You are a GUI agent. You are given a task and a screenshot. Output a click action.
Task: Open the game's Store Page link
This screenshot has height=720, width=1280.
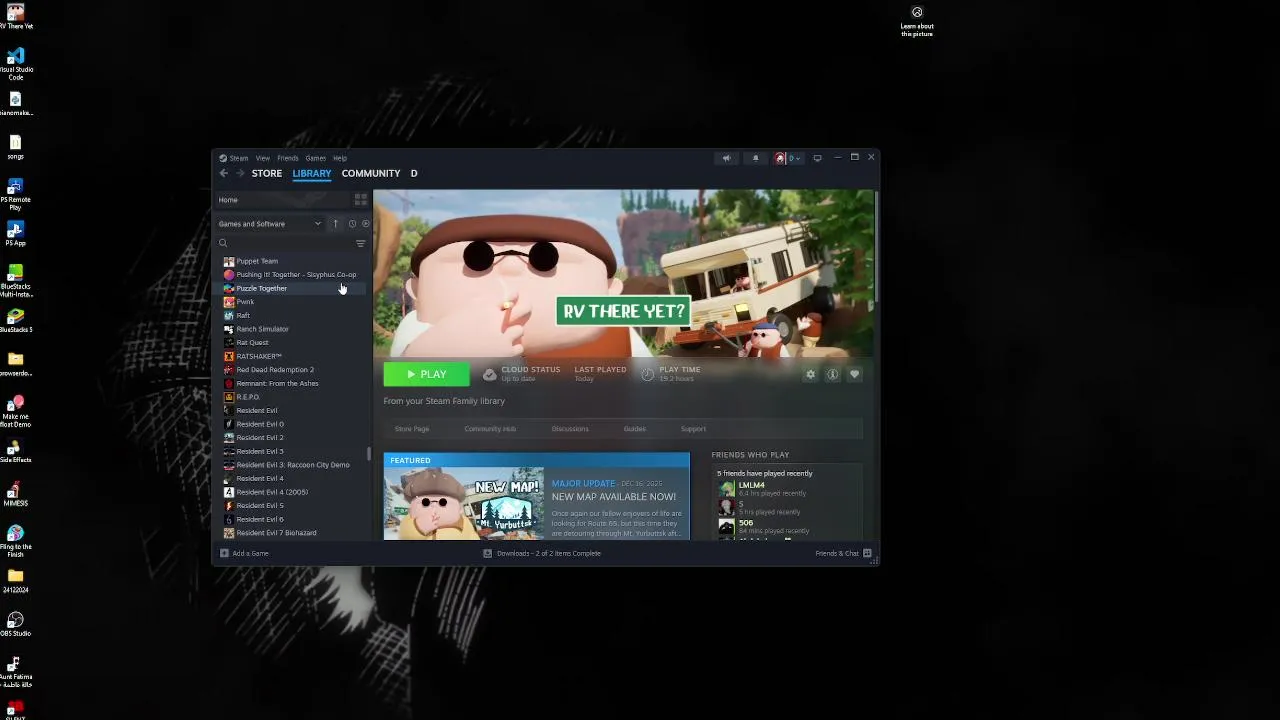point(412,429)
